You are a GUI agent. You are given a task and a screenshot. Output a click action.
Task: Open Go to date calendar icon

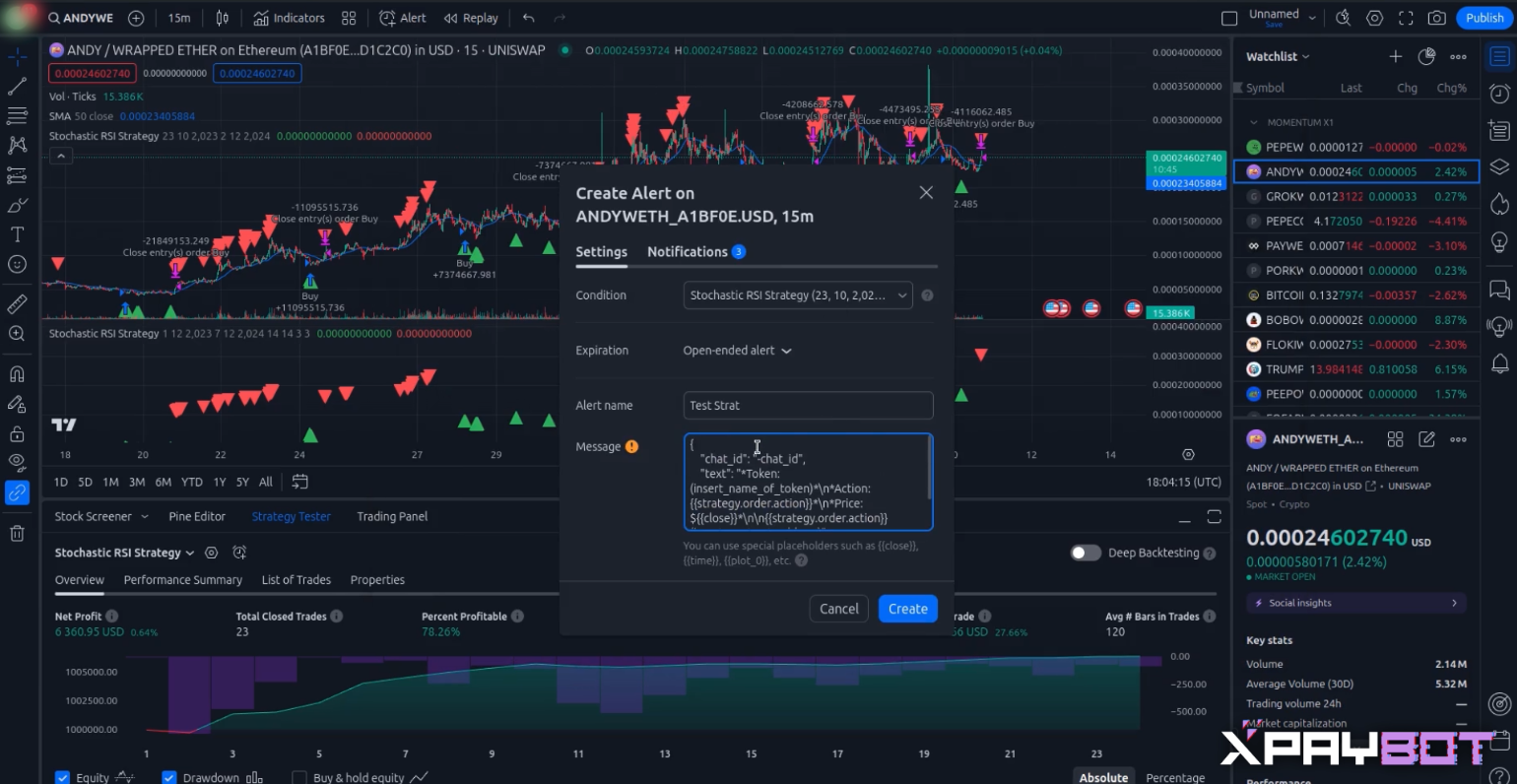coord(299,482)
